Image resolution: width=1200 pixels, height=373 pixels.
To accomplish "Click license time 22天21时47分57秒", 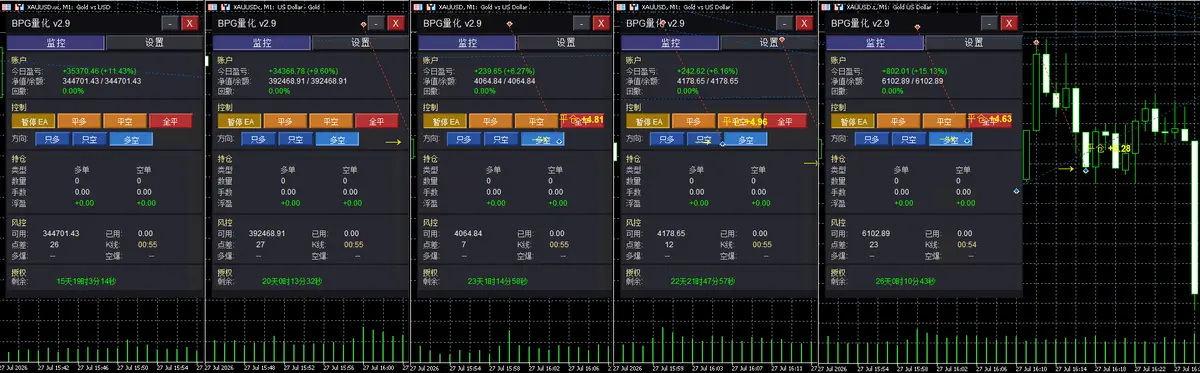I will coord(704,281).
